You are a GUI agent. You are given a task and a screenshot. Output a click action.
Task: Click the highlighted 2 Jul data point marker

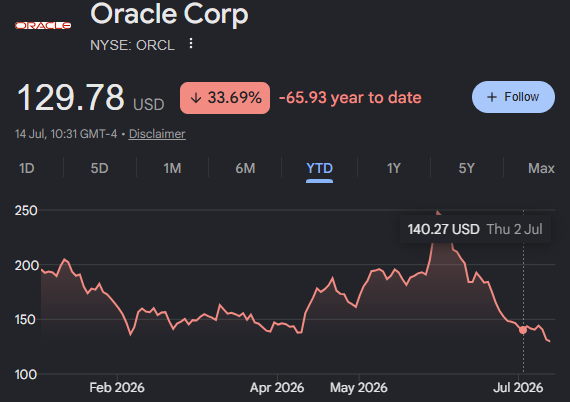pos(523,330)
